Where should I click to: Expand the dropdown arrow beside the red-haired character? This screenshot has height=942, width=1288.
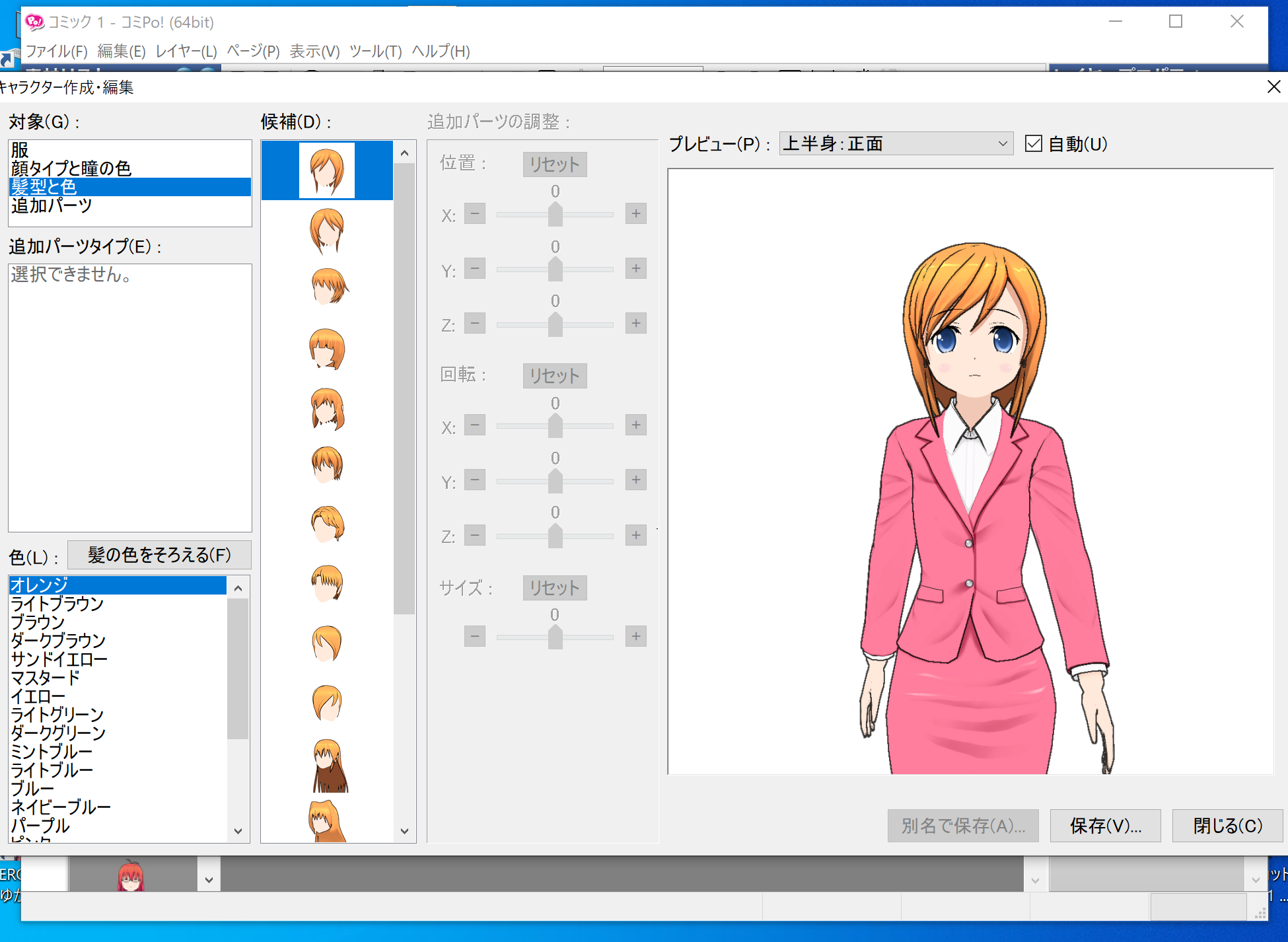tap(209, 879)
